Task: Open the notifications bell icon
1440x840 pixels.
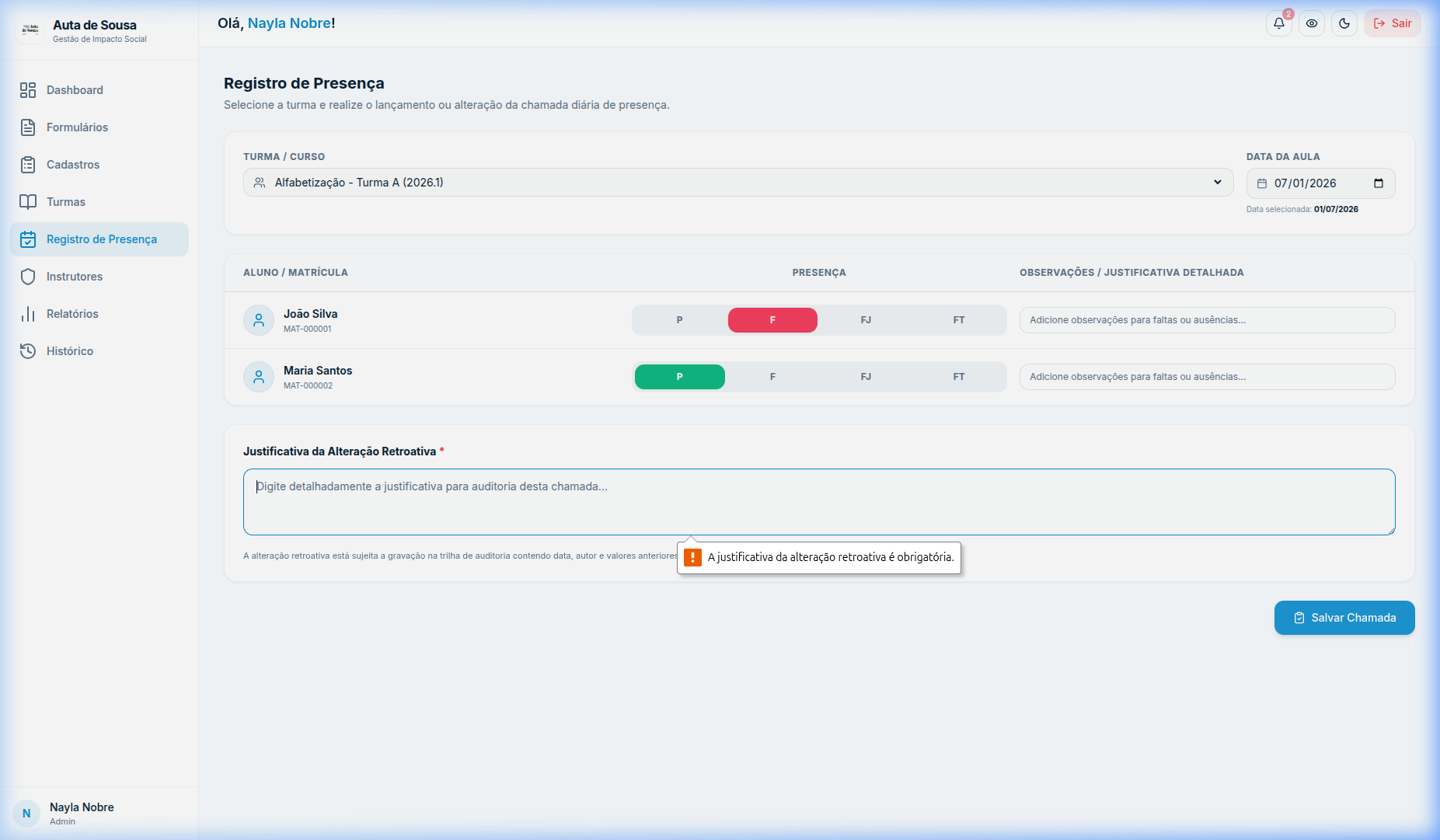Action: [1278, 23]
